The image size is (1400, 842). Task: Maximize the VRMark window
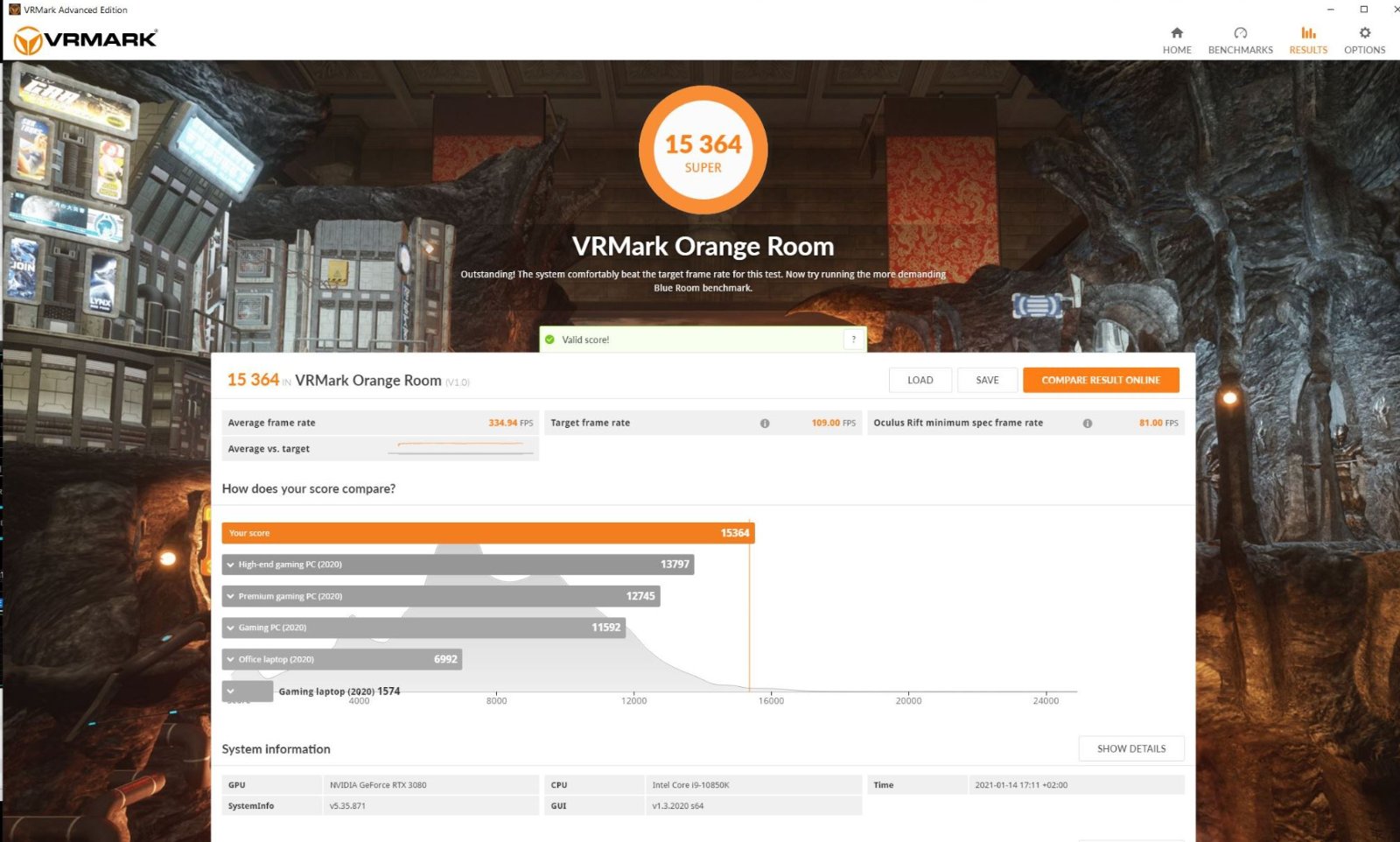click(1363, 10)
